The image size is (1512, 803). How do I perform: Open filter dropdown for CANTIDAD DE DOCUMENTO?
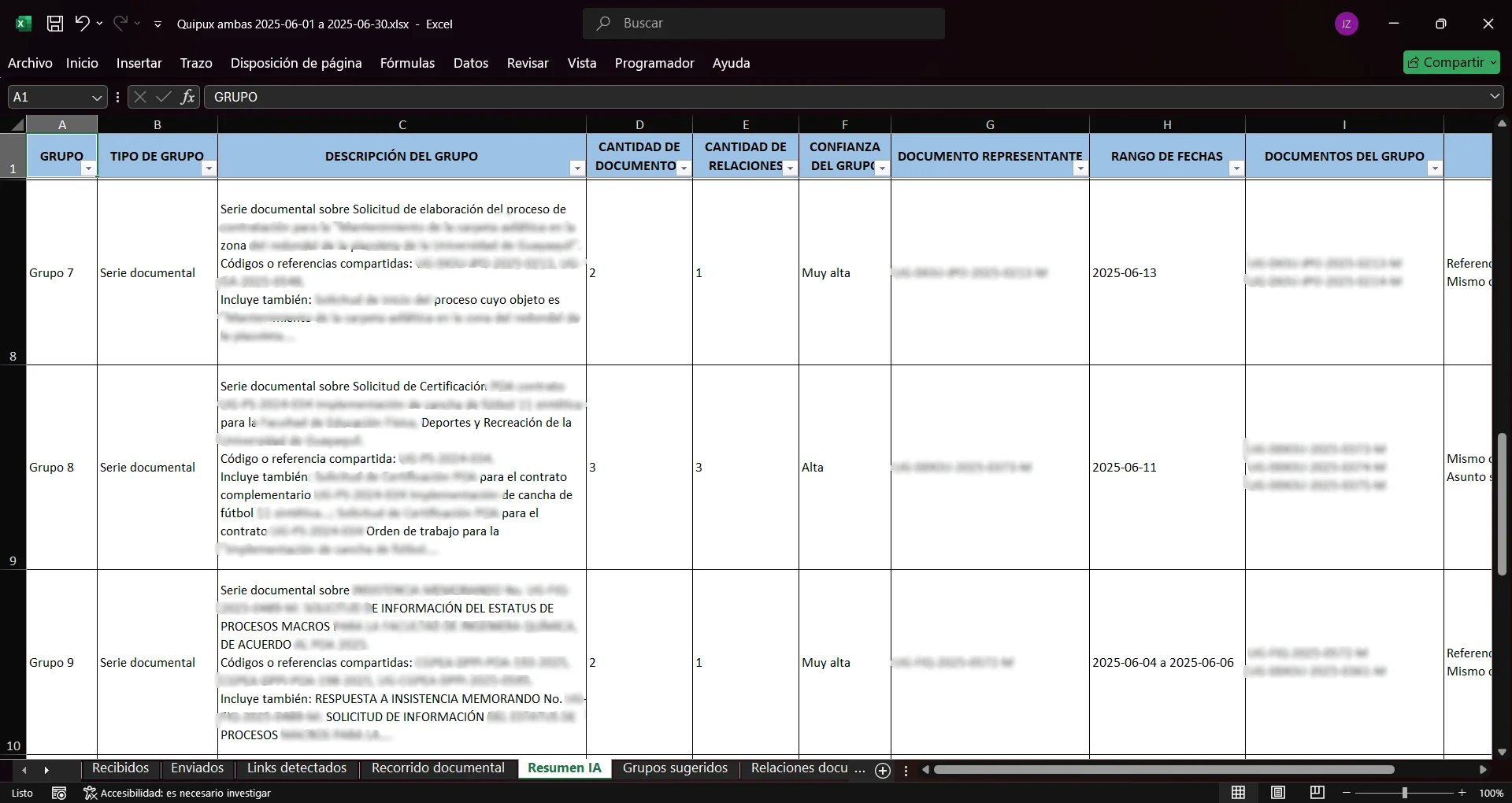(684, 168)
